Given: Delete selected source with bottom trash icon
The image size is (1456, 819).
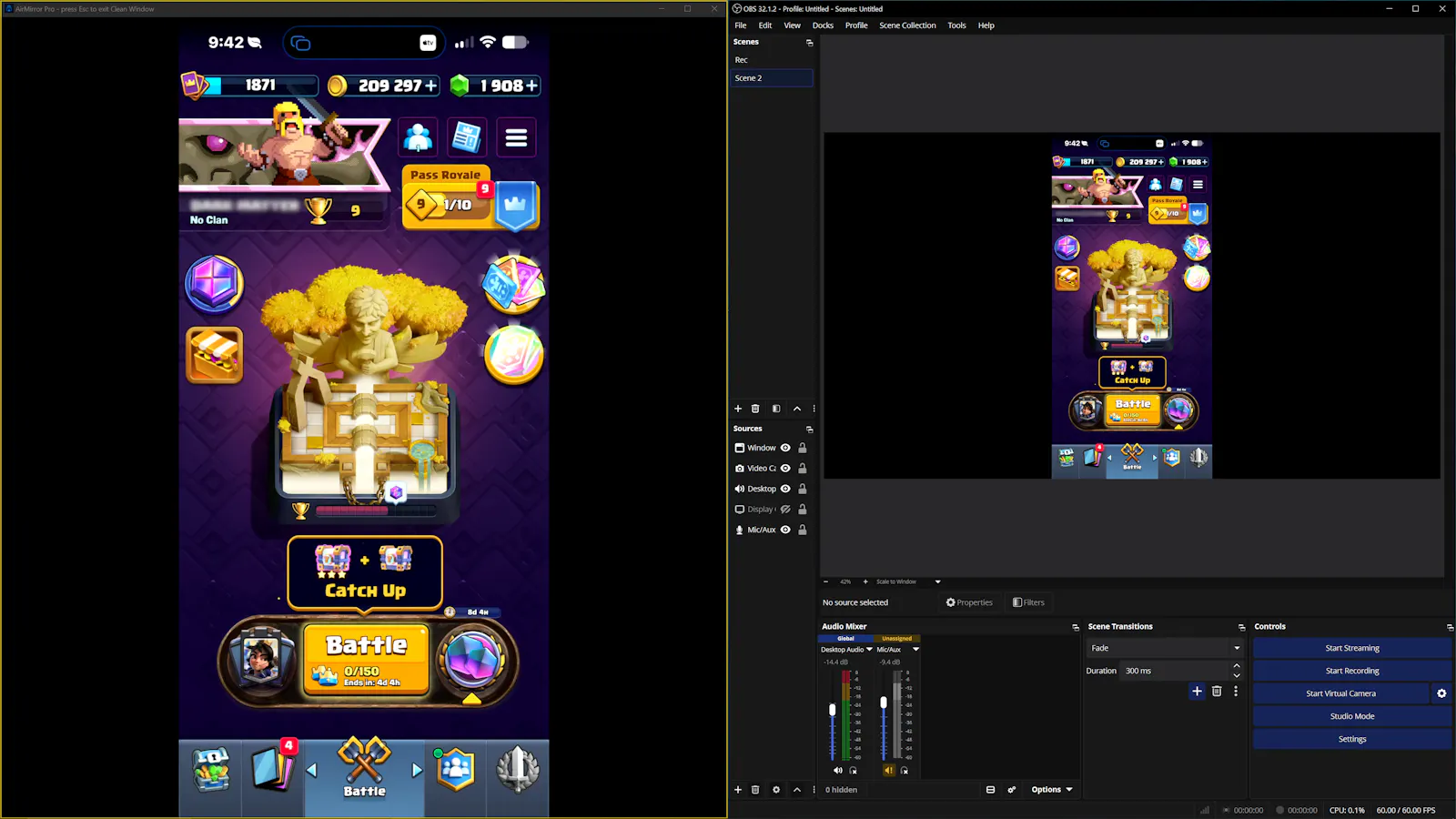Looking at the screenshot, I should coord(755,790).
